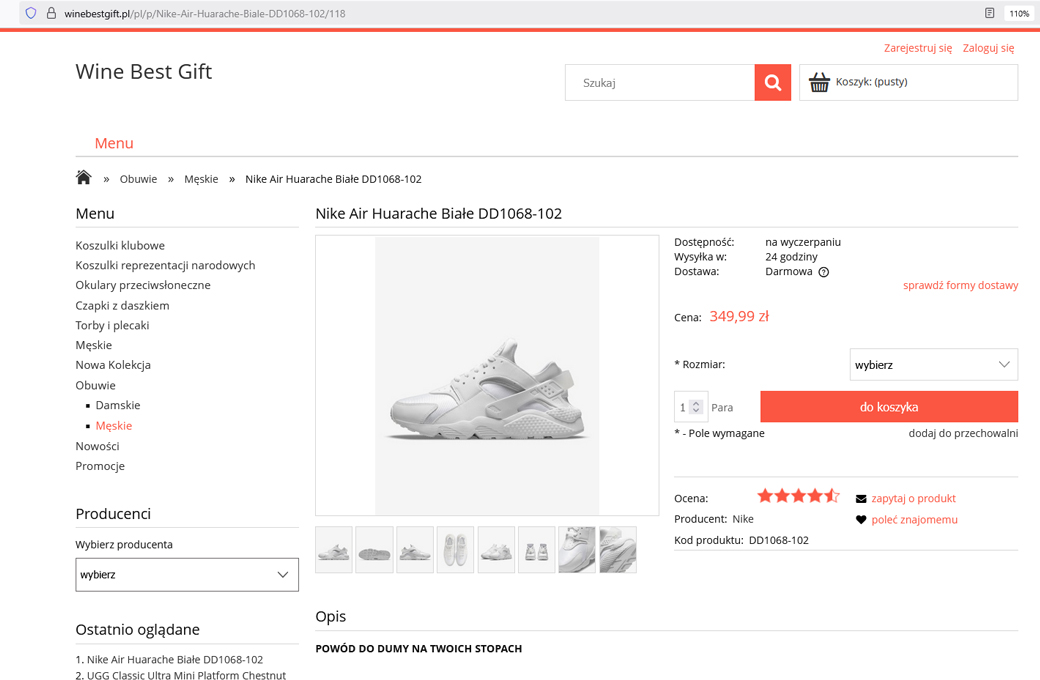Open Torby i plecaki category
Screen dimensions: 1040x680
tap(112, 326)
